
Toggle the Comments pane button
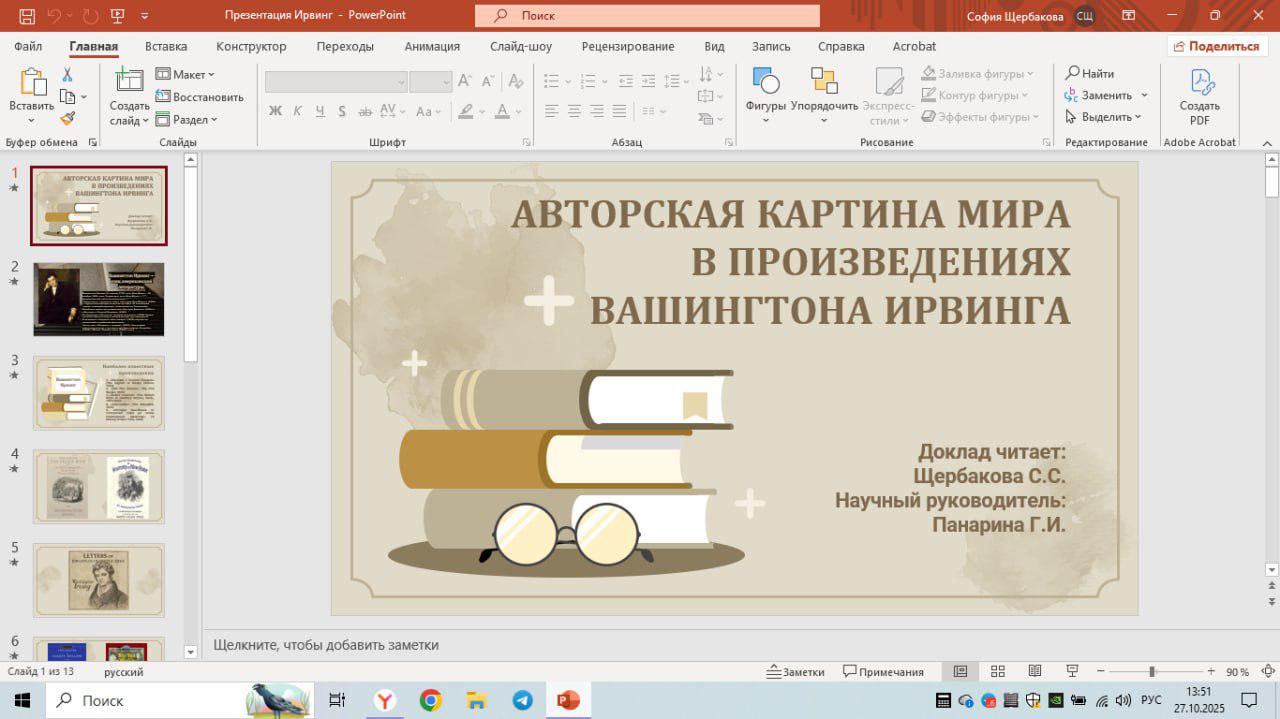click(883, 672)
